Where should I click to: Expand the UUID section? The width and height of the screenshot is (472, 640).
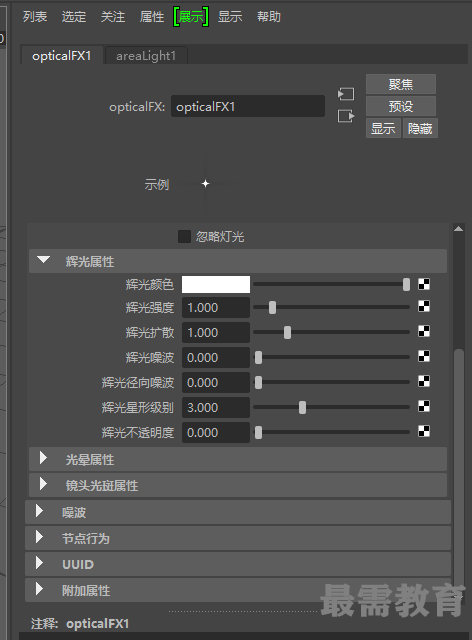[x=39, y=563]
